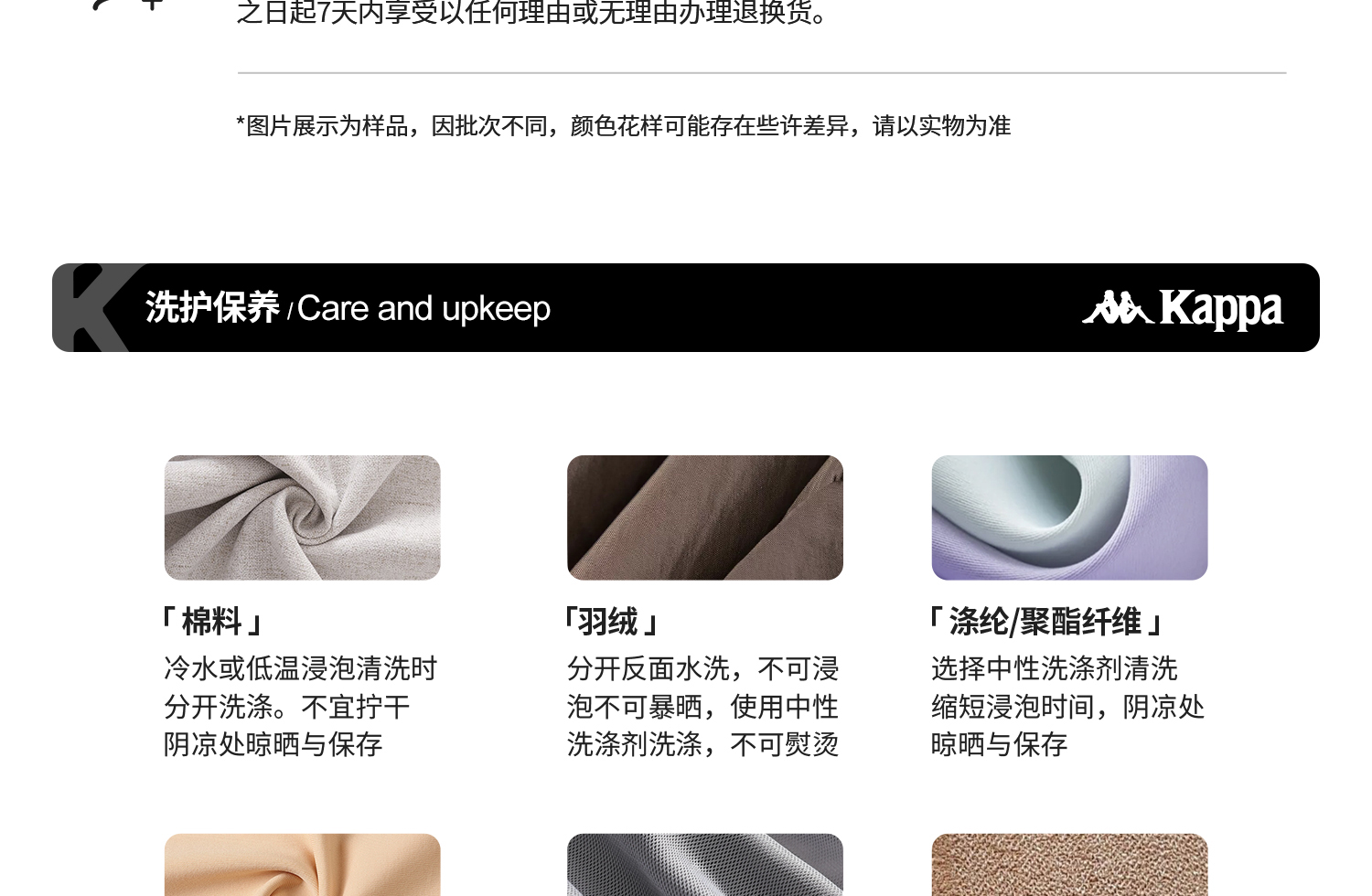Select the tan textured fabric thumbnail
This screenshot has height=896, width=1372.
click(x=1069, y=865)
